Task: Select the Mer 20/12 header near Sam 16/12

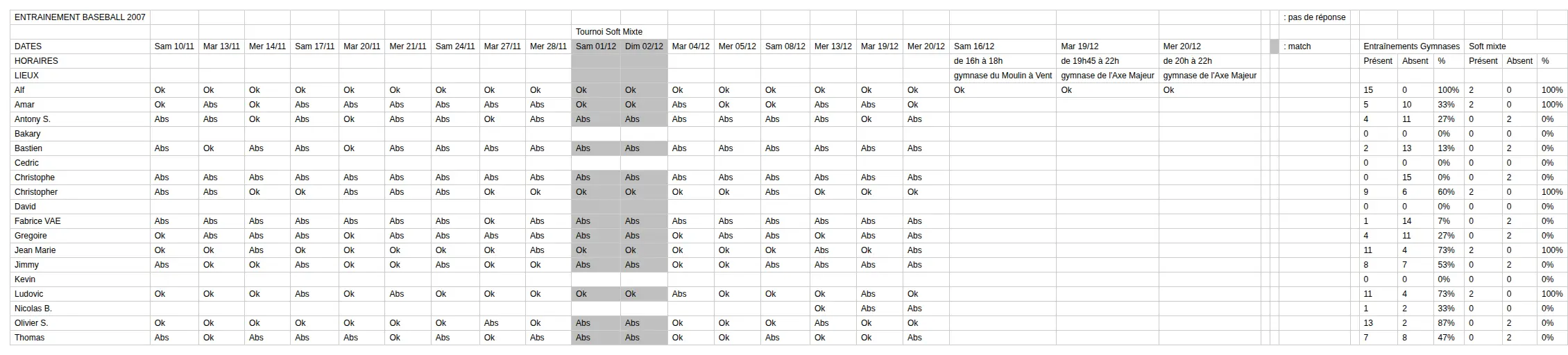Action: pyautogui.click(x=926, y=46)
